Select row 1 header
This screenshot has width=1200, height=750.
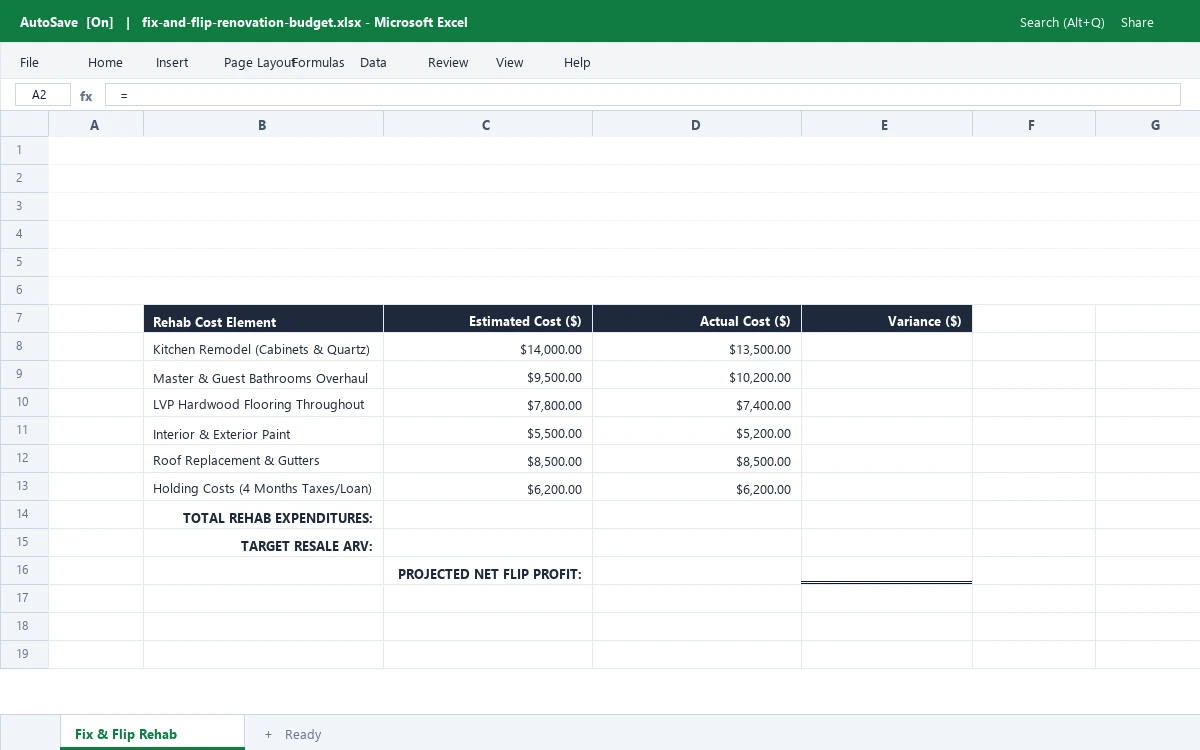click(24, 151)
